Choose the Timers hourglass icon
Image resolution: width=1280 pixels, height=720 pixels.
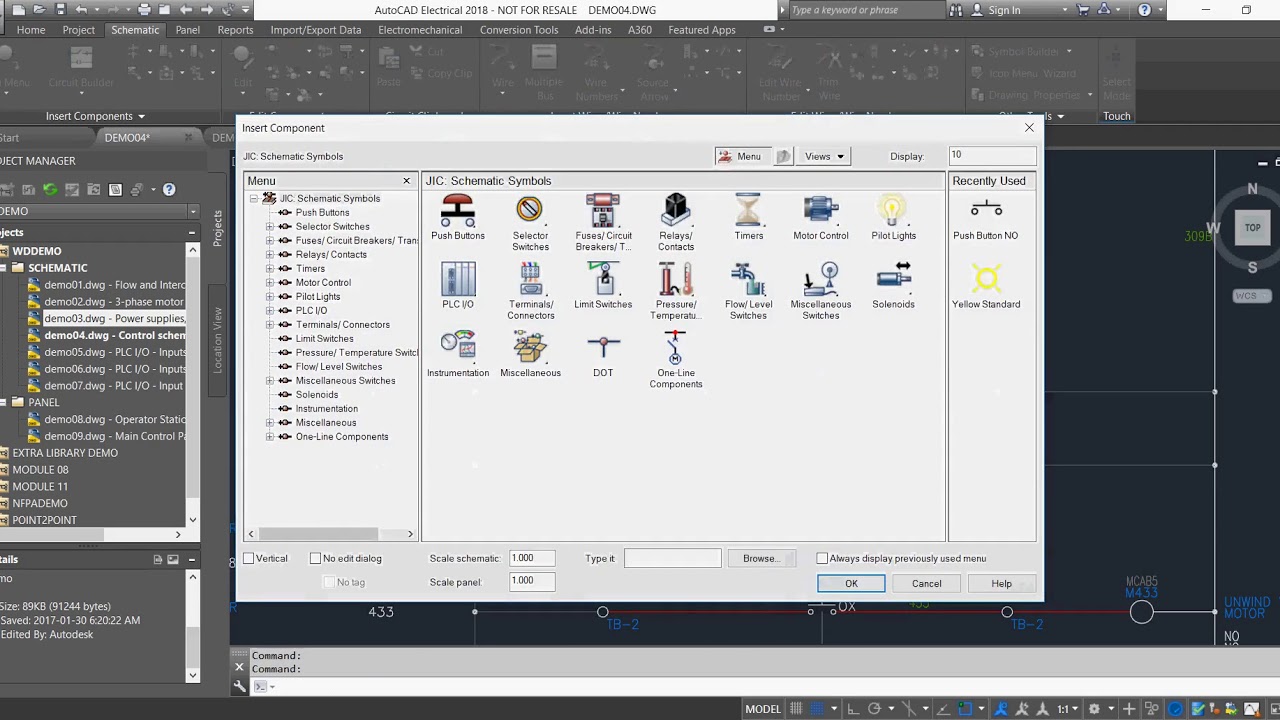(x=748, y=218)
